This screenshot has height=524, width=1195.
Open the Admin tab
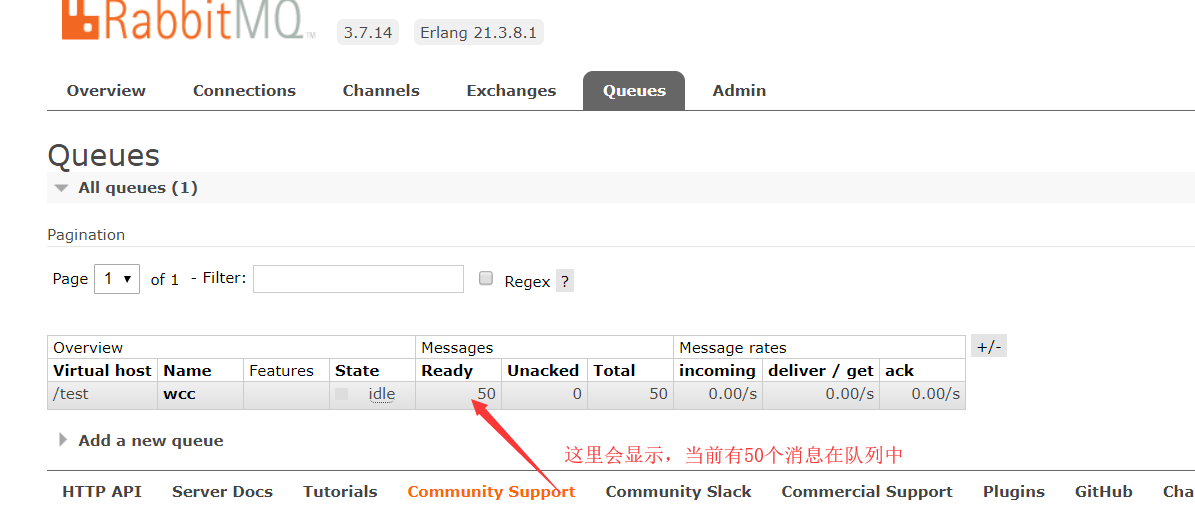(x=739, y=91)
